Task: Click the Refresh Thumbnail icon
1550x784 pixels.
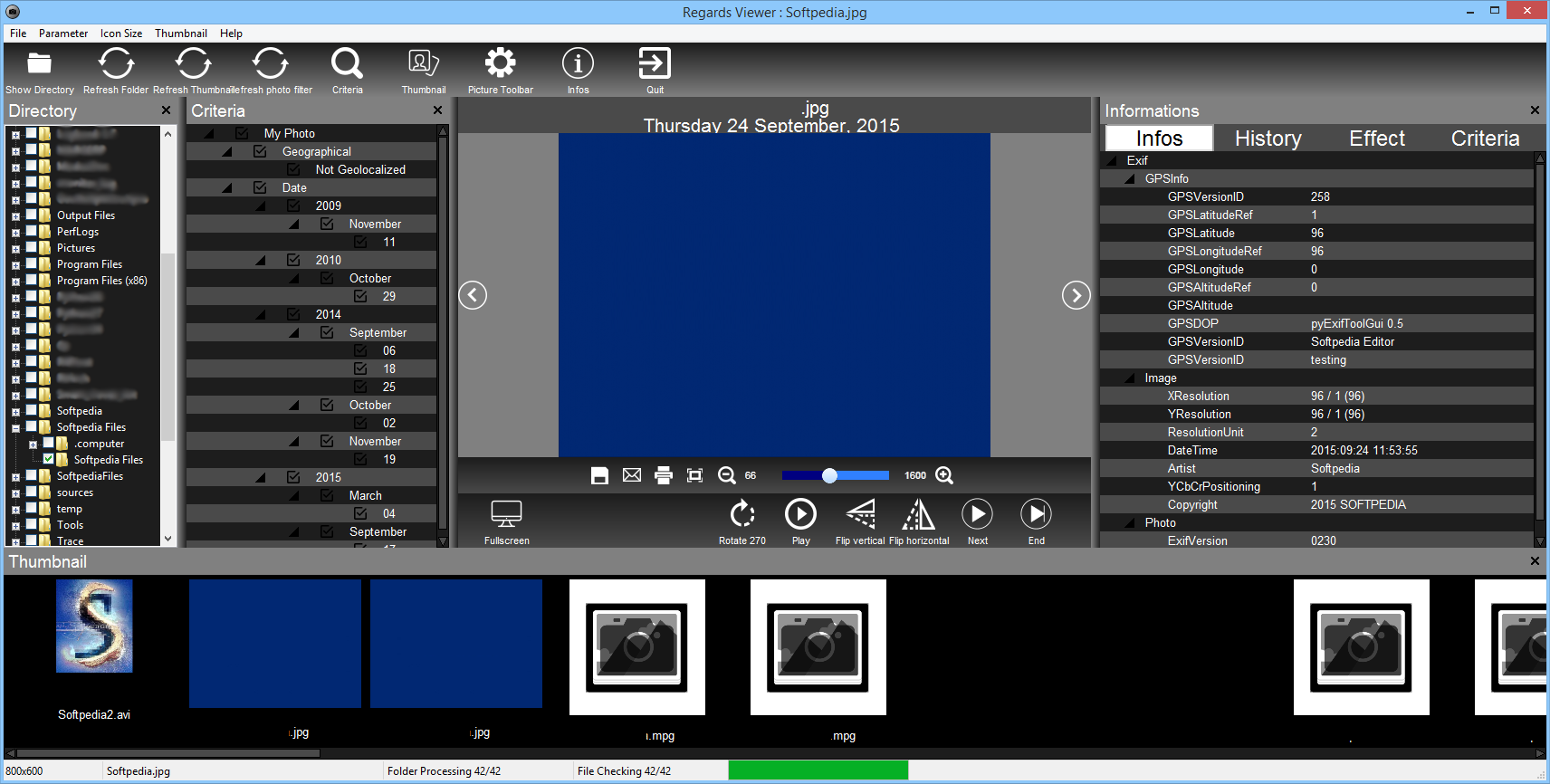Action: pos(193,63)
